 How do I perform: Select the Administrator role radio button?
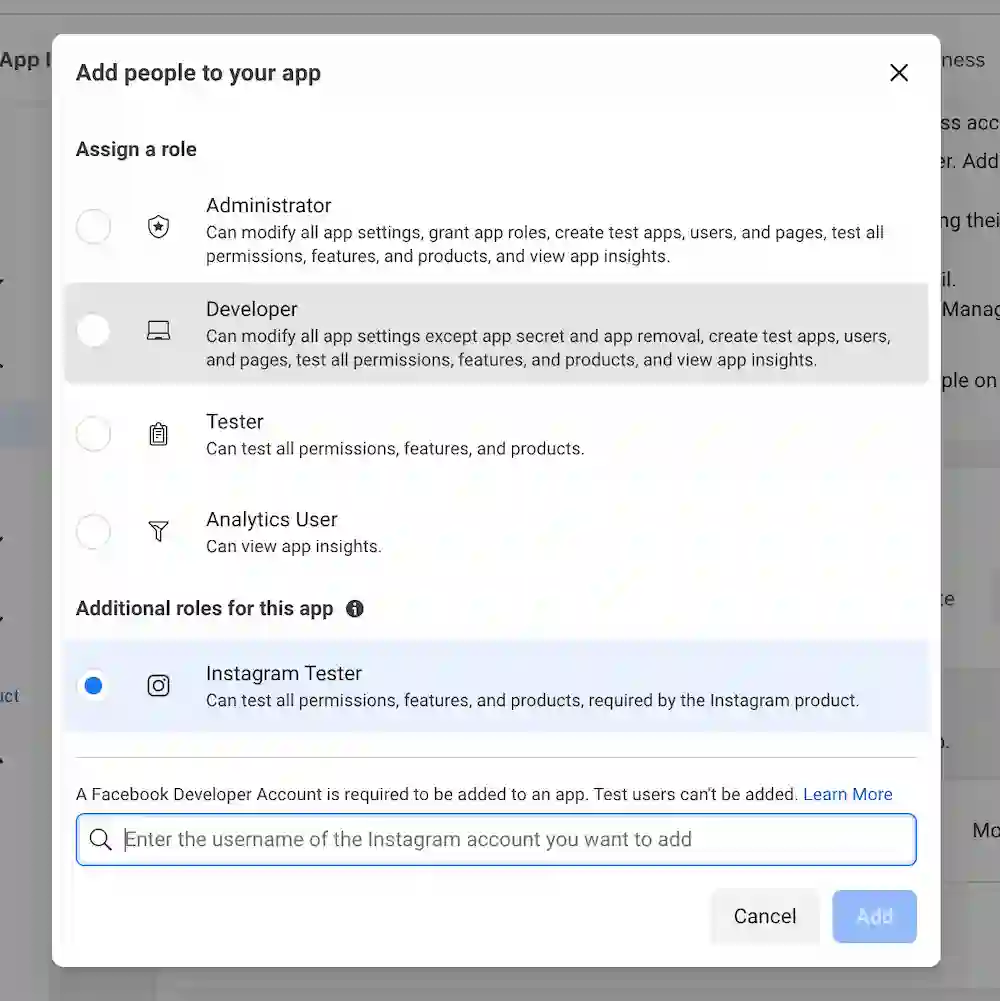click(93, 227)
